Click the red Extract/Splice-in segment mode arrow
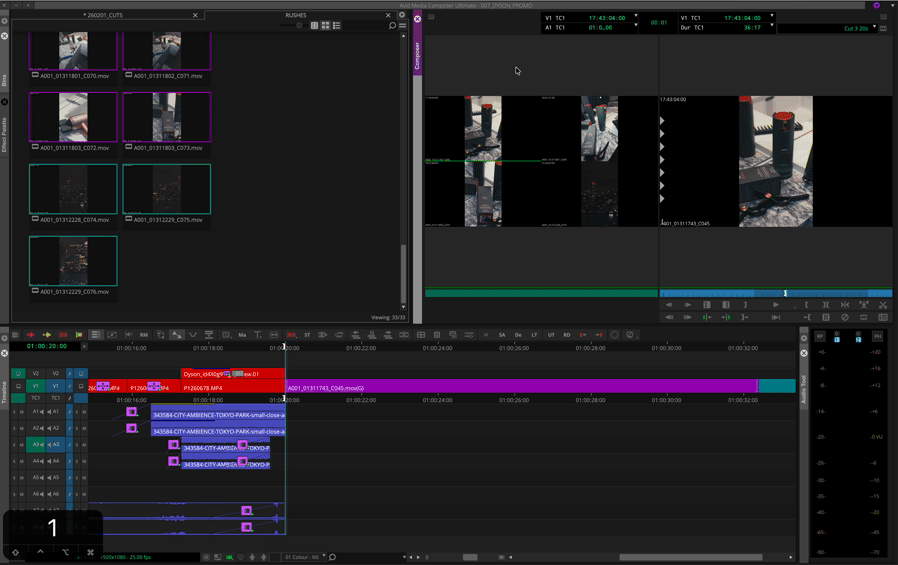The width and height of the screenshot is (898, 565). [31, 335]
